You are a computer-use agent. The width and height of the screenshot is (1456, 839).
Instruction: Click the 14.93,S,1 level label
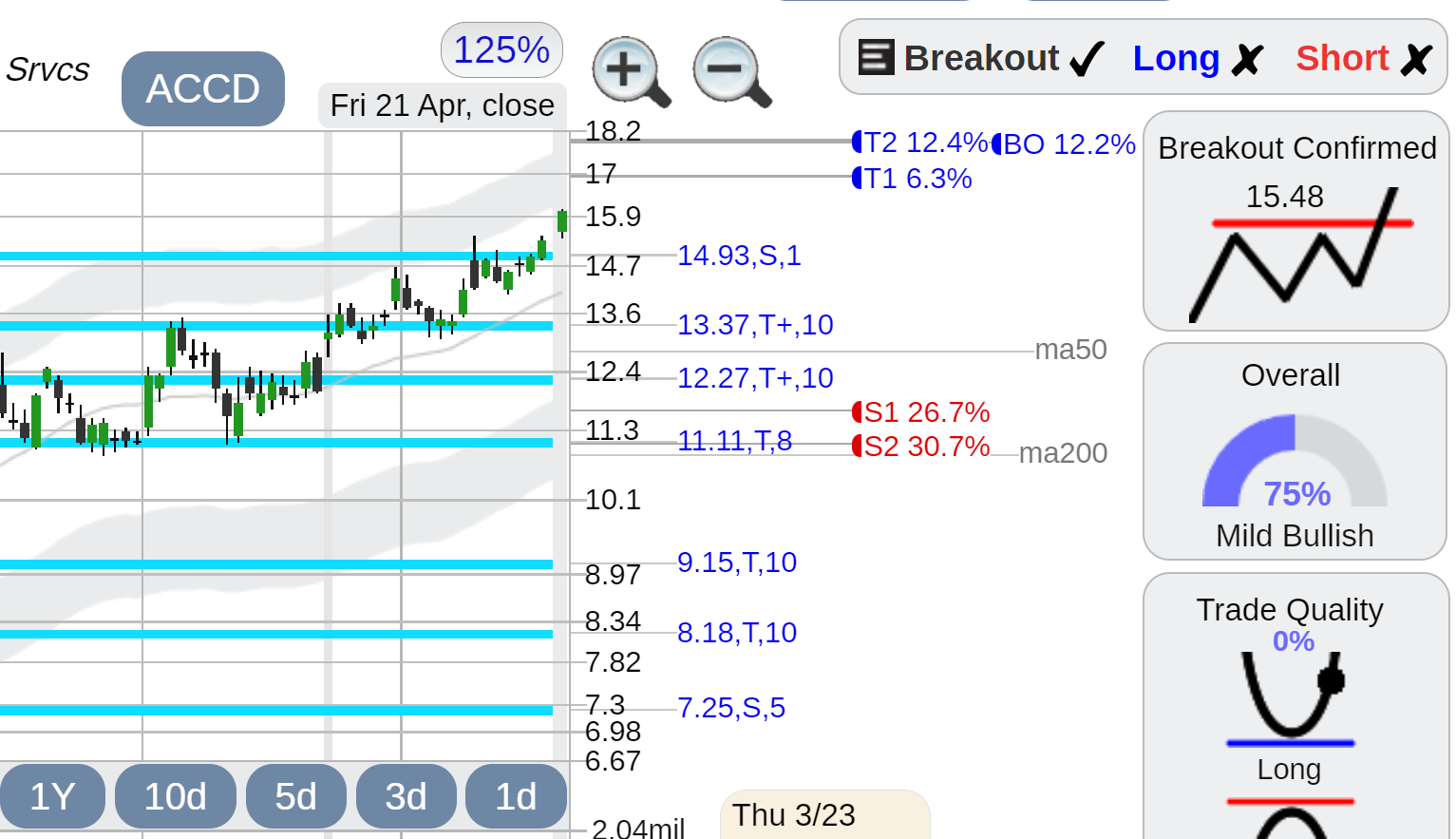(x=739, y=256)
